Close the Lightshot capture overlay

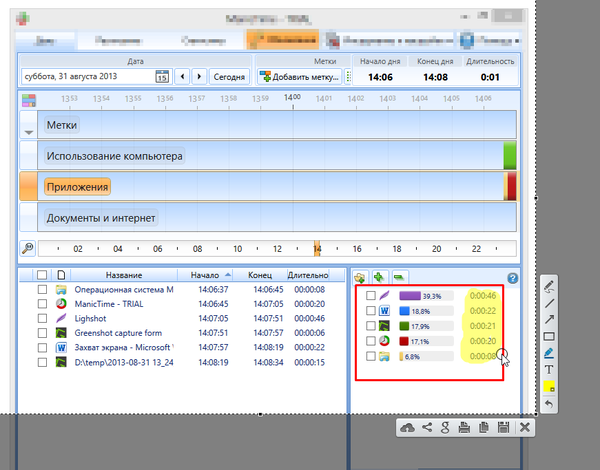(525, 428)
